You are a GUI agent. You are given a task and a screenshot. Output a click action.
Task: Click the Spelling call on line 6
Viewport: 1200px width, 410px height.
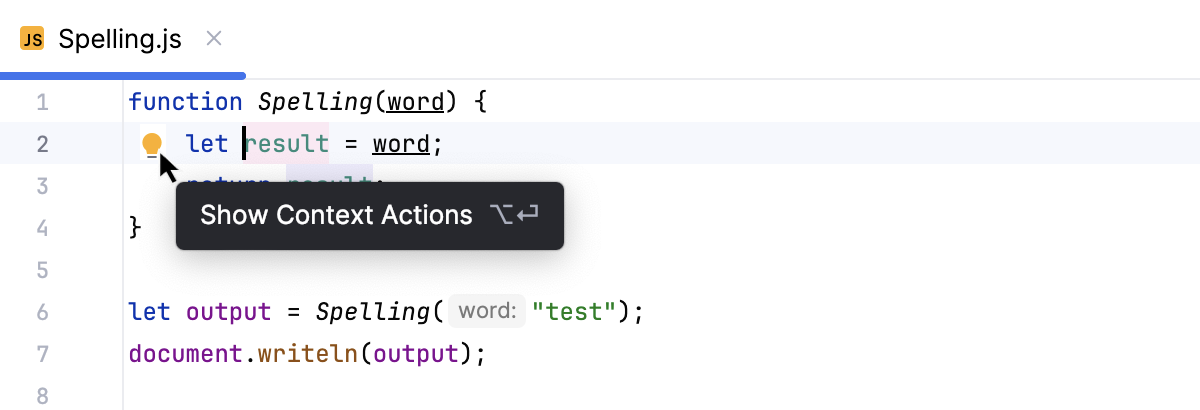pos(373,312)
